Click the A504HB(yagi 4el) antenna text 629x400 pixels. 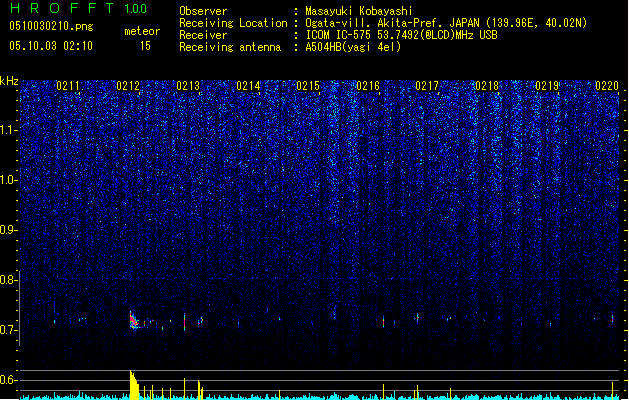(x=353, y=47)
